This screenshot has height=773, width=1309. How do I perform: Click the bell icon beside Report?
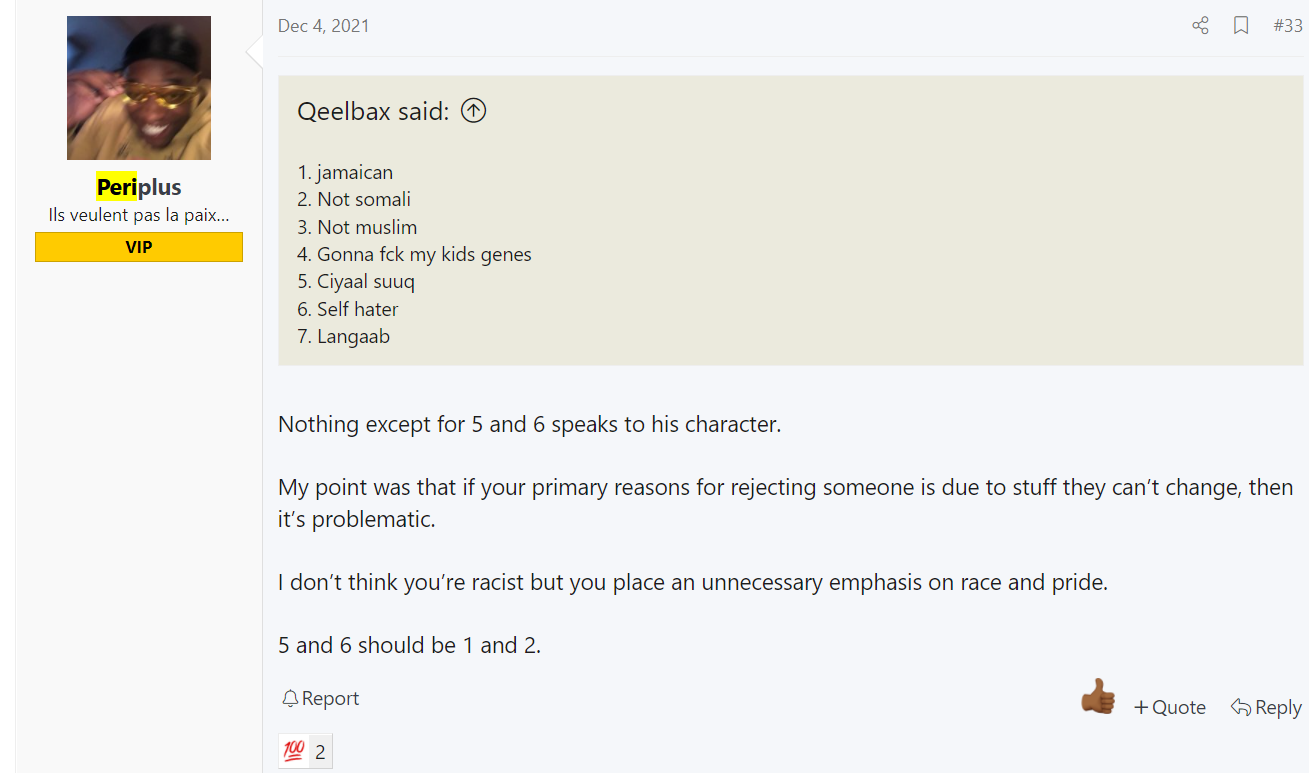click(x=290, y=698)
